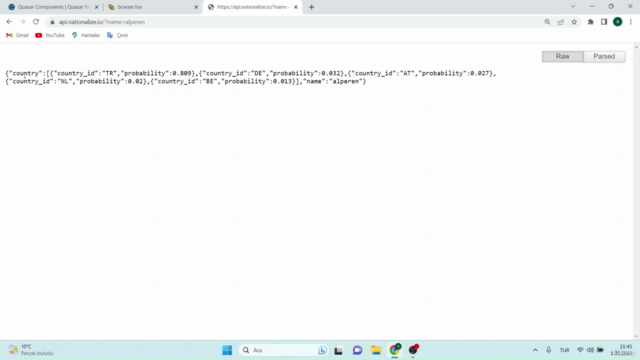The image size is (640, 360).
Task: Open the zoom magnifier icon in address bar
Action: point(547,22)
